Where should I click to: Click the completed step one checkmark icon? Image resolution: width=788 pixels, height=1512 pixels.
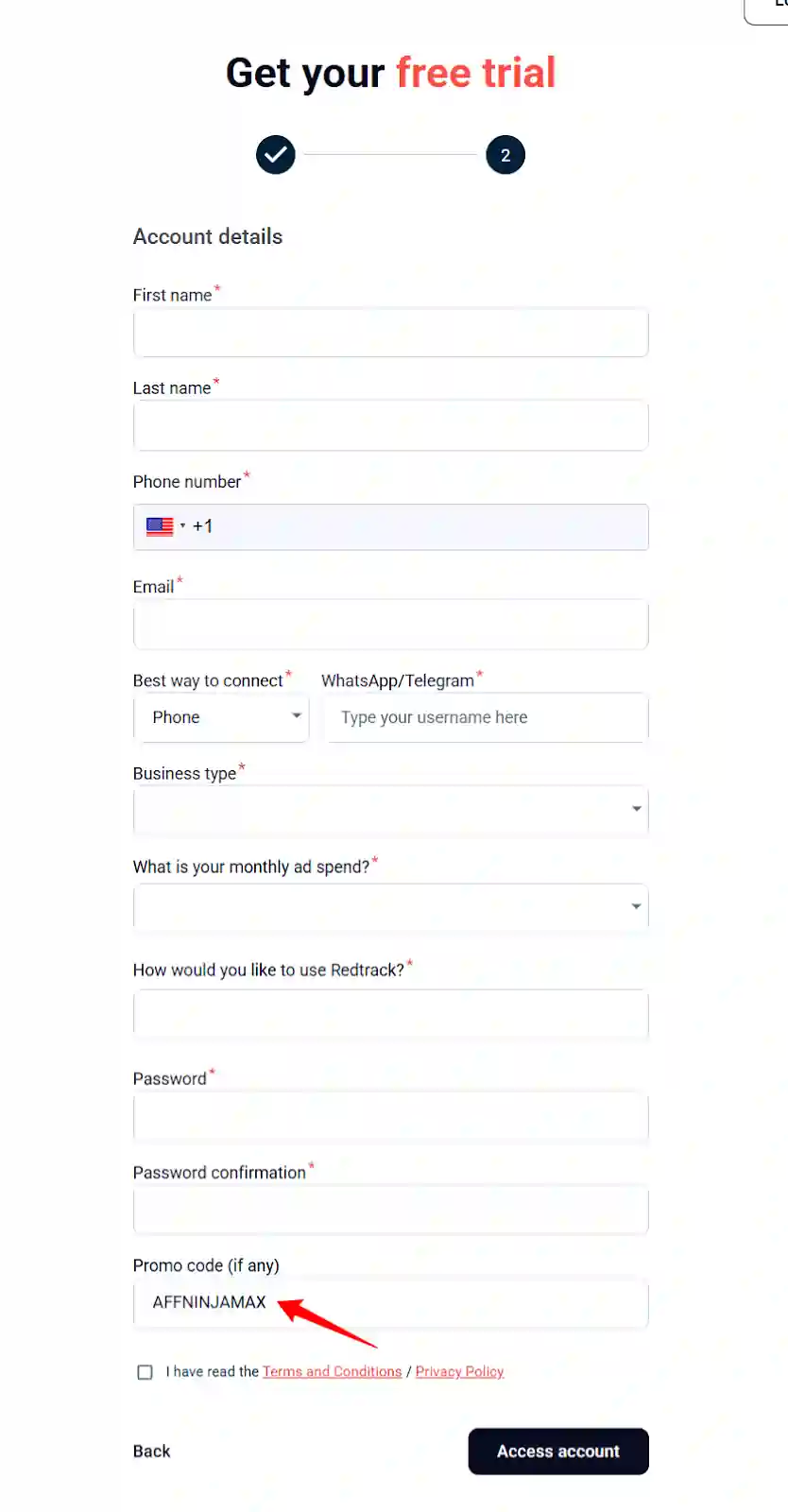click(276, 155)
